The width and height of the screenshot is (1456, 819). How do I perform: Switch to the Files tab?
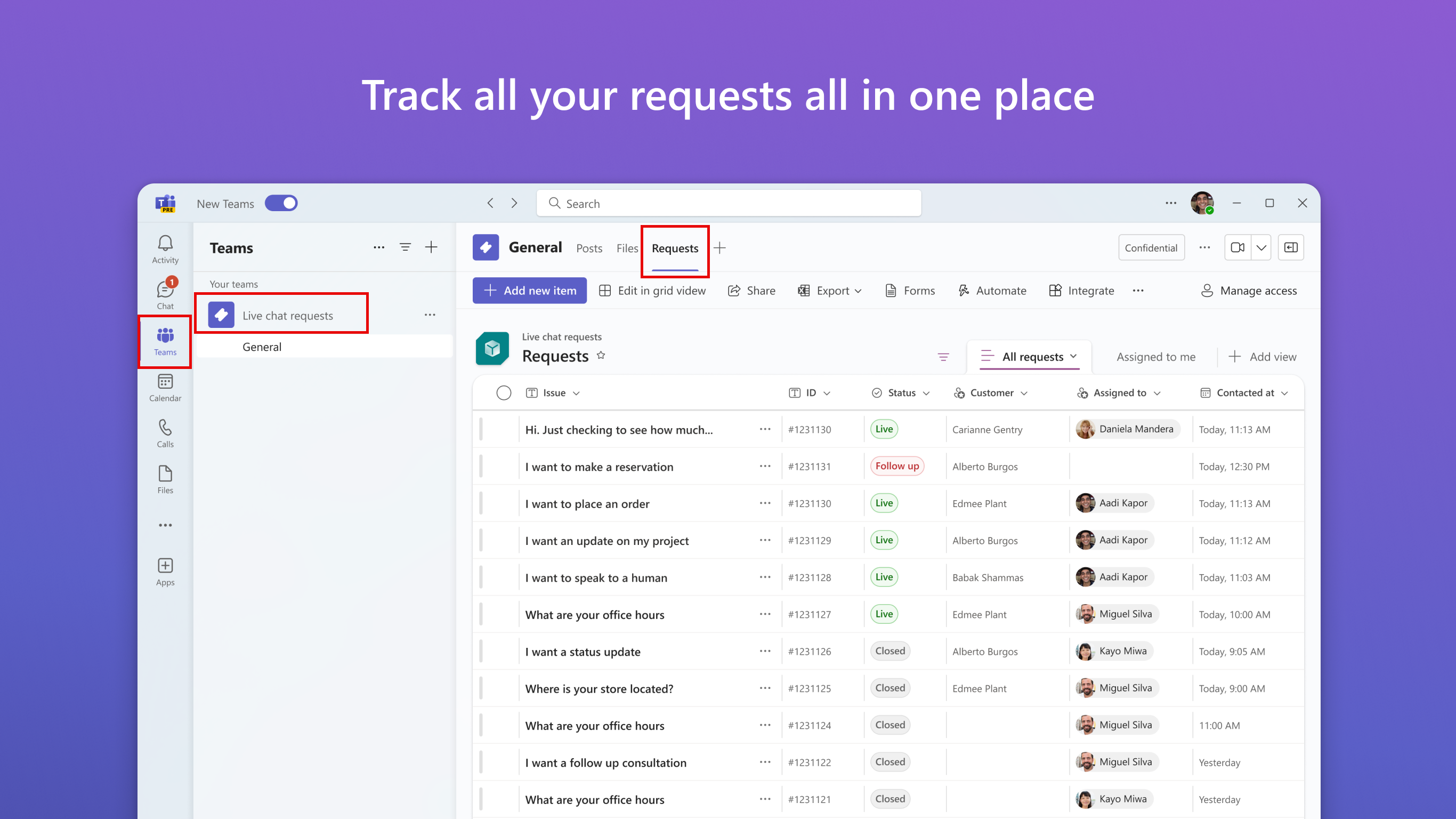coord(627,248)
